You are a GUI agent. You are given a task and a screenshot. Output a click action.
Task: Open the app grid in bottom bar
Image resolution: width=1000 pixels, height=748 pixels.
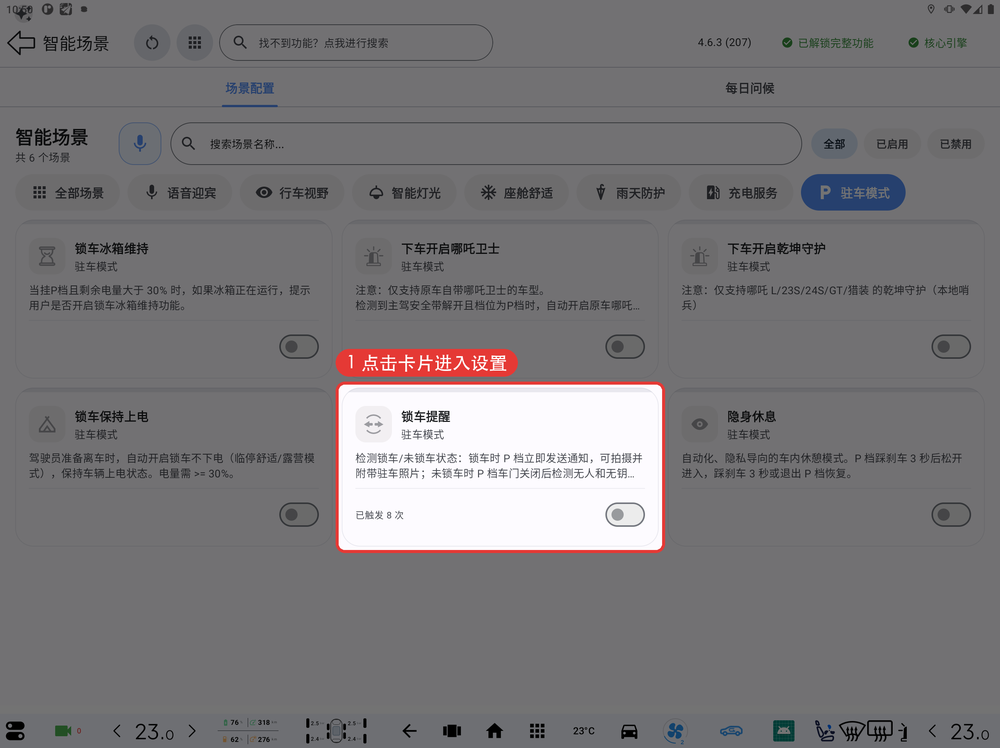click(537, 731)
